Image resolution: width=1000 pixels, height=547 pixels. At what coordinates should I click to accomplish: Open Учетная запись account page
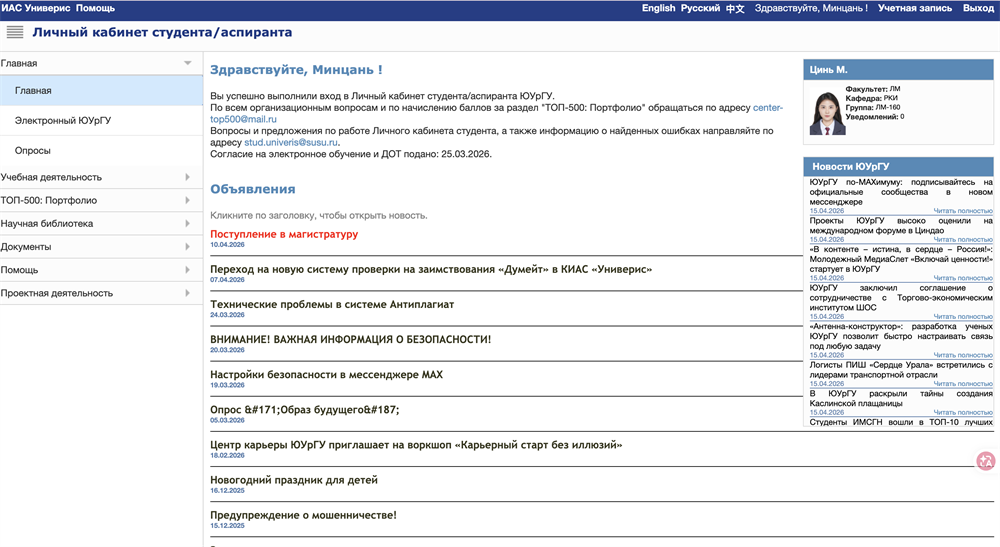(x=915, y=8)
